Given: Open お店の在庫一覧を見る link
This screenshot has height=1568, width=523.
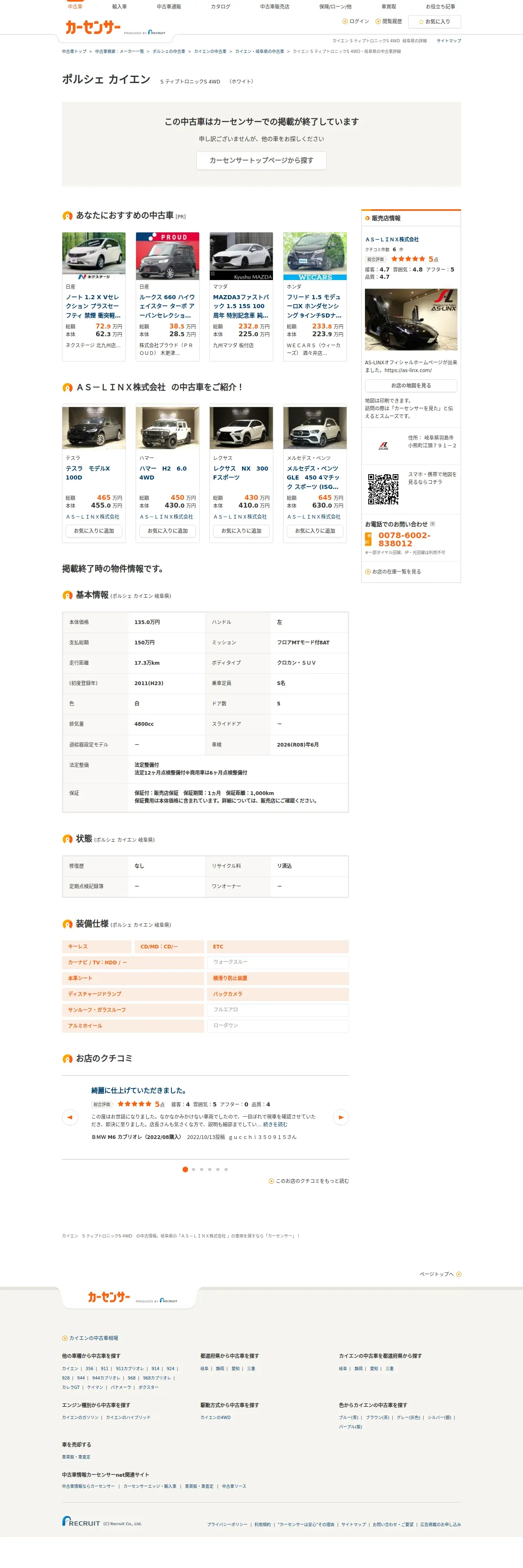Looking at the screenshot, I should [393, 572].
